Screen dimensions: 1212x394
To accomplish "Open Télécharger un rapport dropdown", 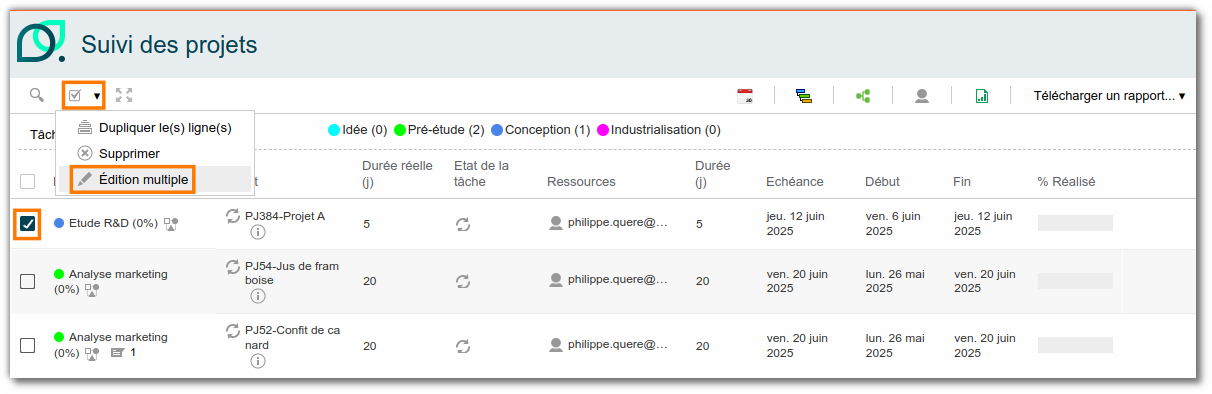I will [1109, 96].
